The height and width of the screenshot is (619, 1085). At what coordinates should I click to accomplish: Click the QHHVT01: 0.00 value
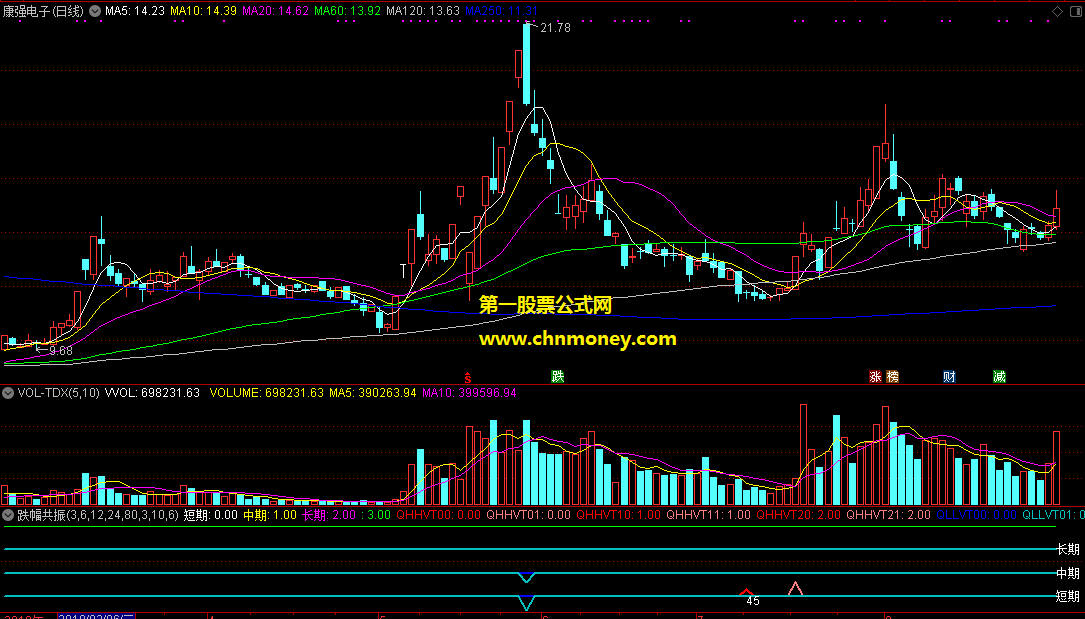coord(529,515)
